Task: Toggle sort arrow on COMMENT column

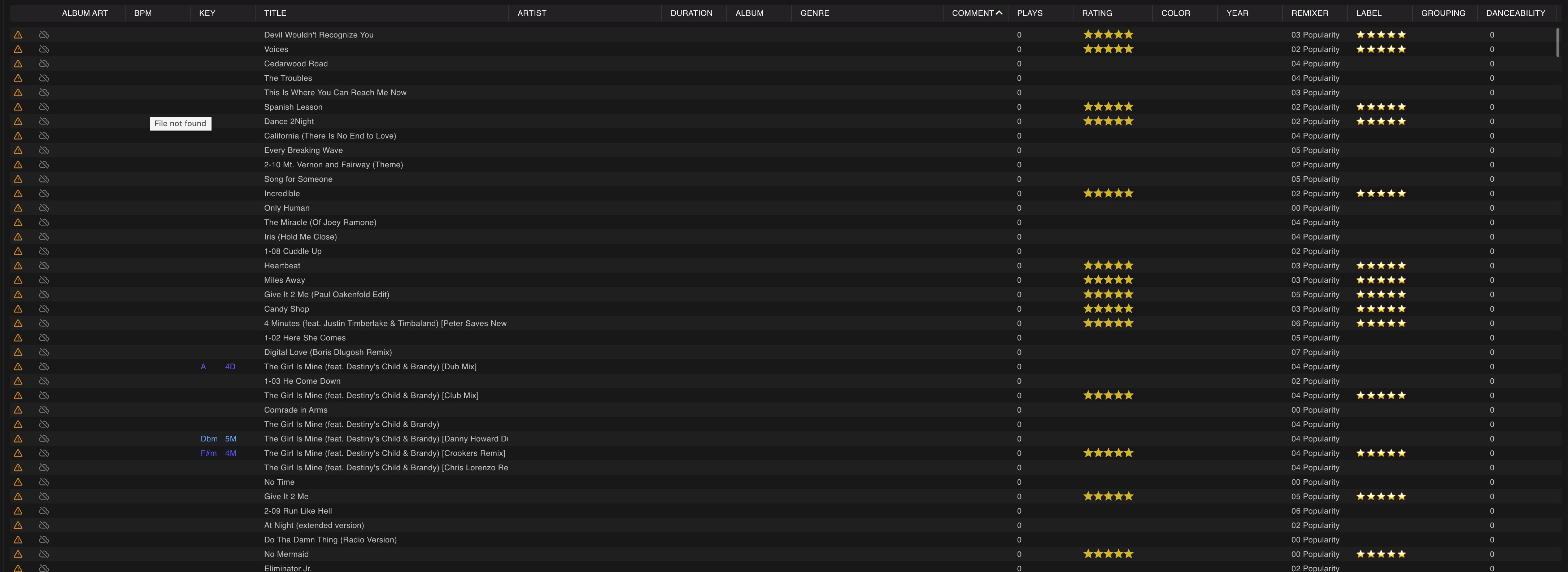Action: pos(999,13)
